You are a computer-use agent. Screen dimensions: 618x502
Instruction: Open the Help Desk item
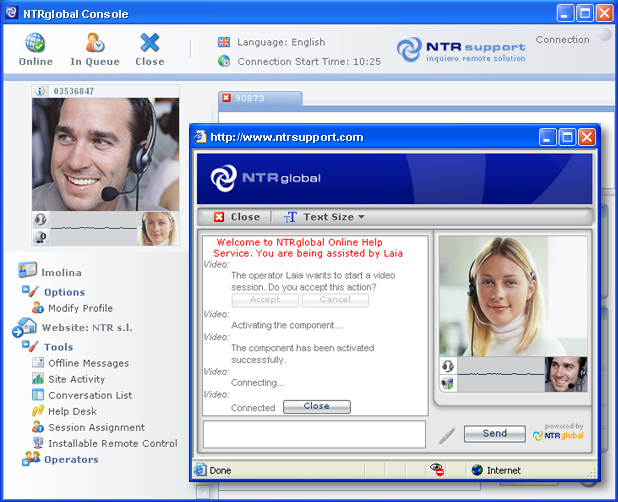(x=72, y=411)
